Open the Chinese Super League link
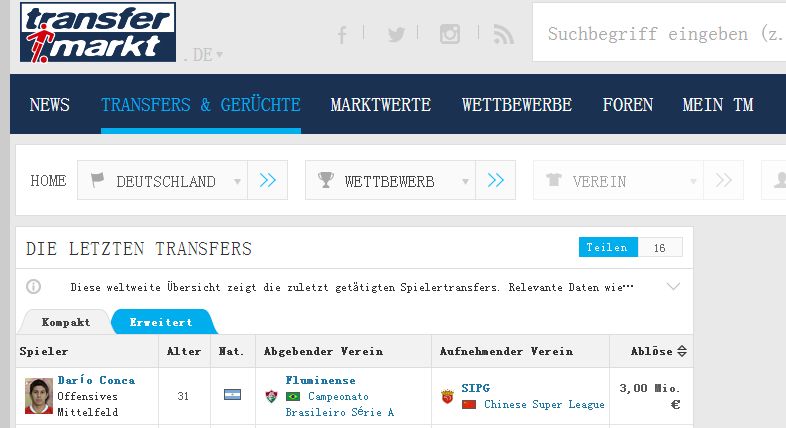 (x=544, y=404)
